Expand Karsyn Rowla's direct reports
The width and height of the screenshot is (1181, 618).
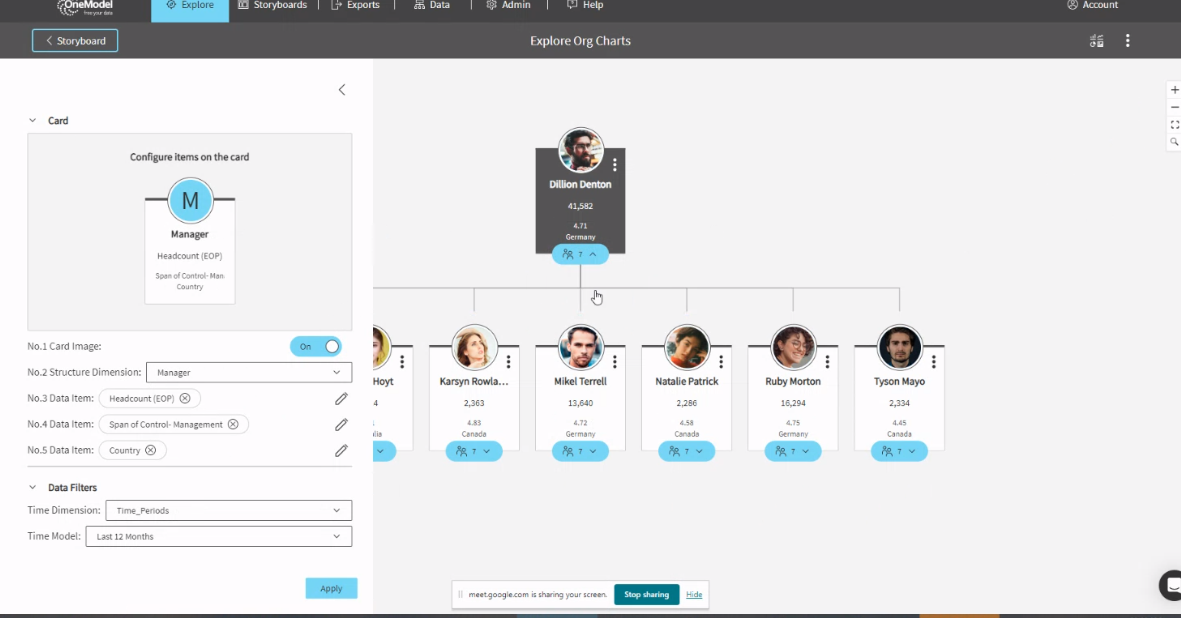click(x=474, y=452)
